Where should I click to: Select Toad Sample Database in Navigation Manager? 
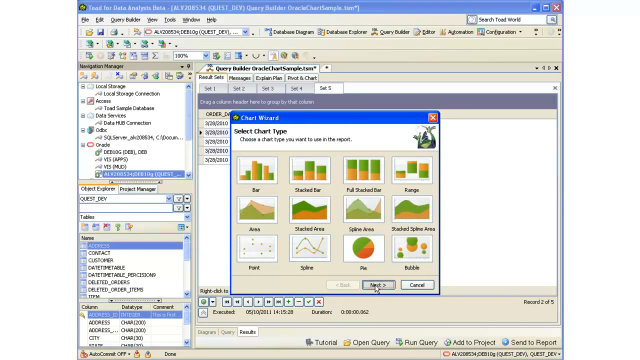(x=129, y=108)
